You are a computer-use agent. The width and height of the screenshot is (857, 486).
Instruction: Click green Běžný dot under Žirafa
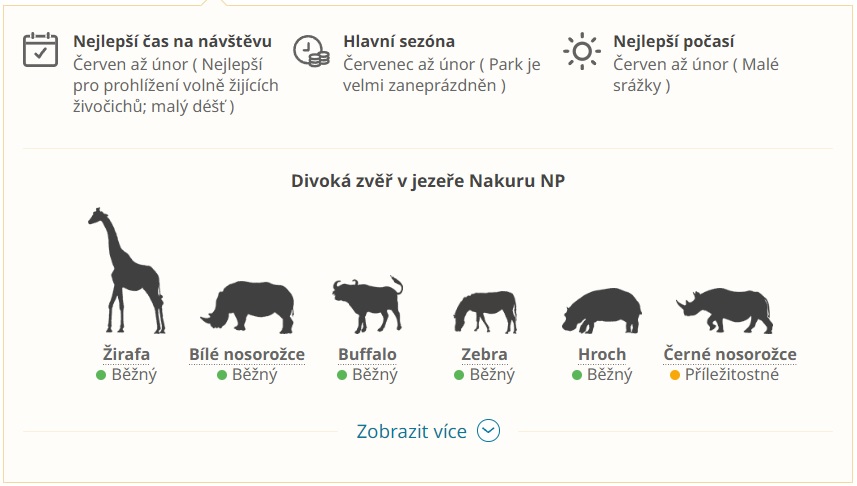coord(101,375)
